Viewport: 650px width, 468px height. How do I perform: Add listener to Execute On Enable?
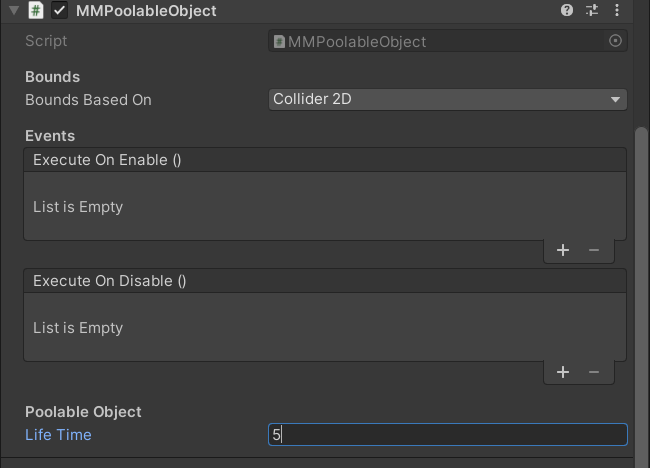pyautogui.click(x=563, y=250)
